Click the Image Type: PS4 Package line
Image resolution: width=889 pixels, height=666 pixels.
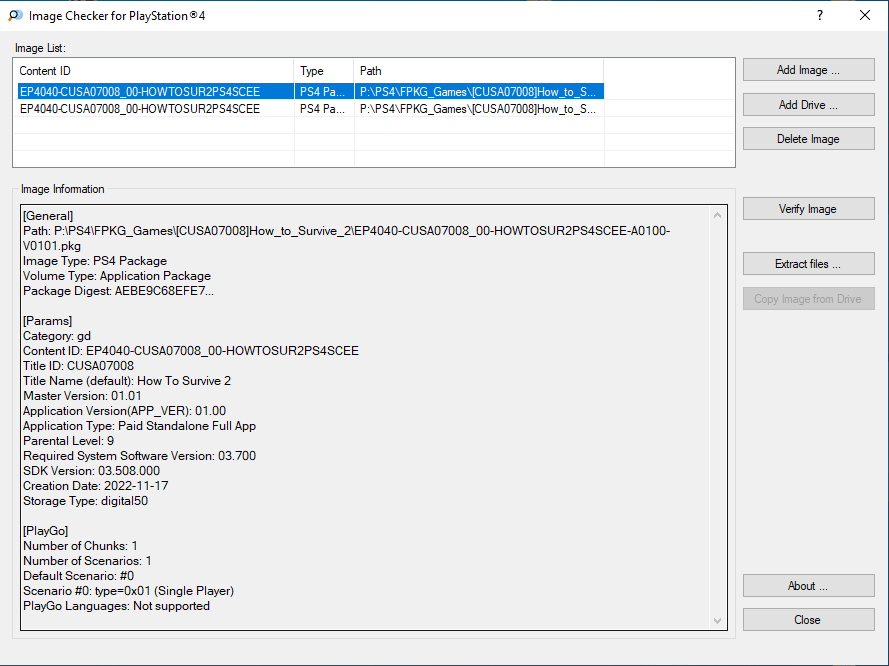(95, 261)
